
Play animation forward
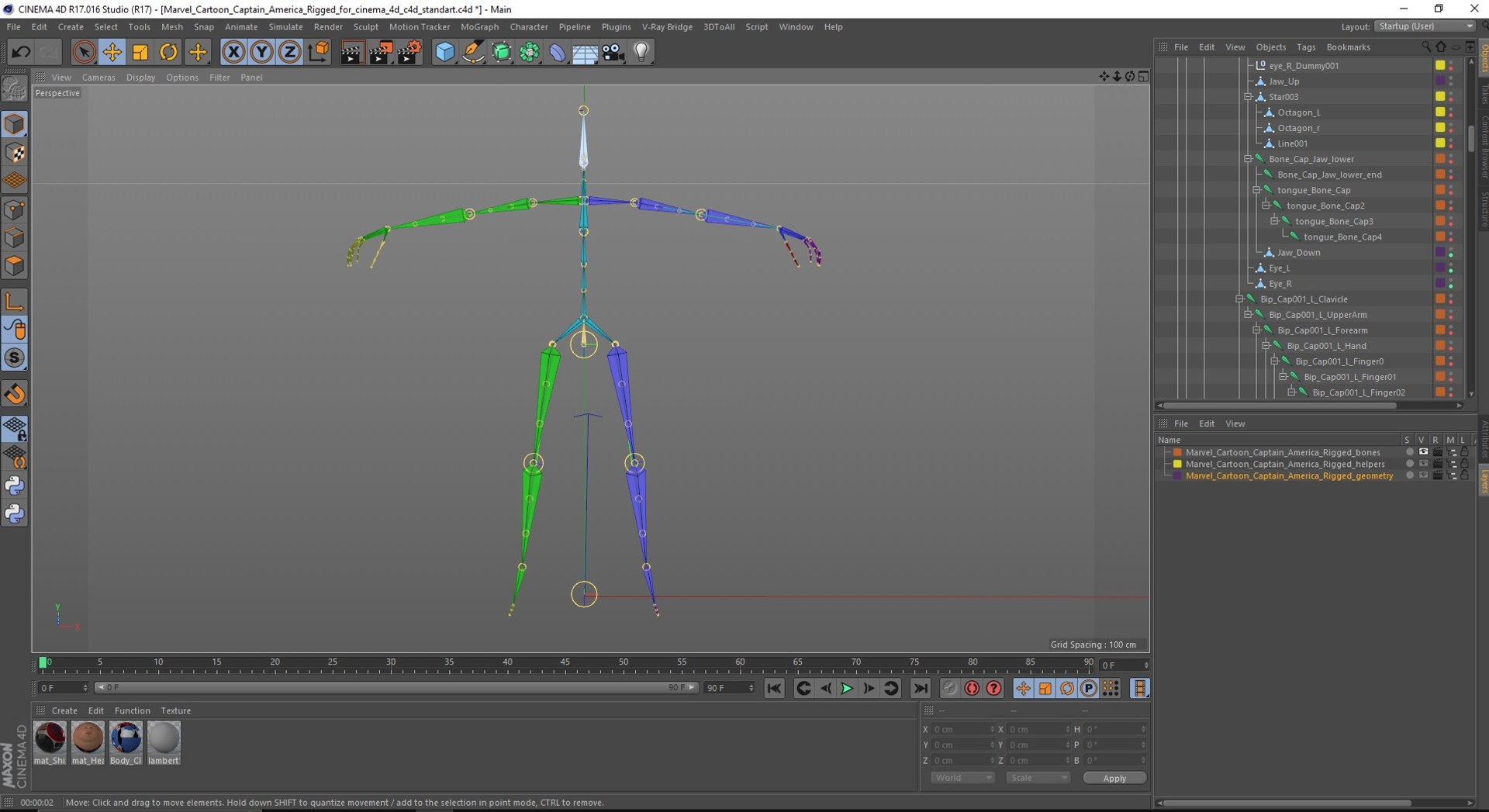[x=847, y=688]
